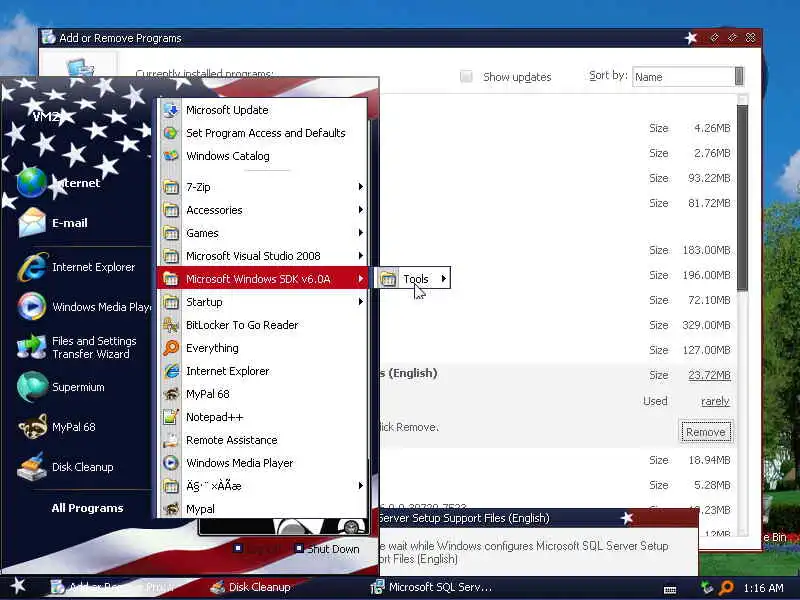
Task: Expand the Startup submenu arrow
Action: point(361,302)
